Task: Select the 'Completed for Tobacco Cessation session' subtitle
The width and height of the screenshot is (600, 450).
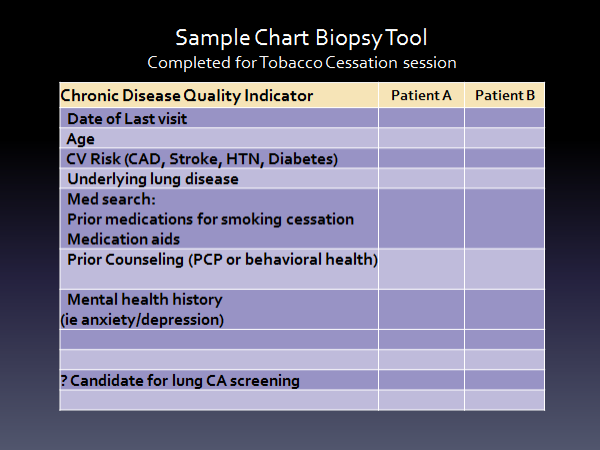Action: click(302, 63)
